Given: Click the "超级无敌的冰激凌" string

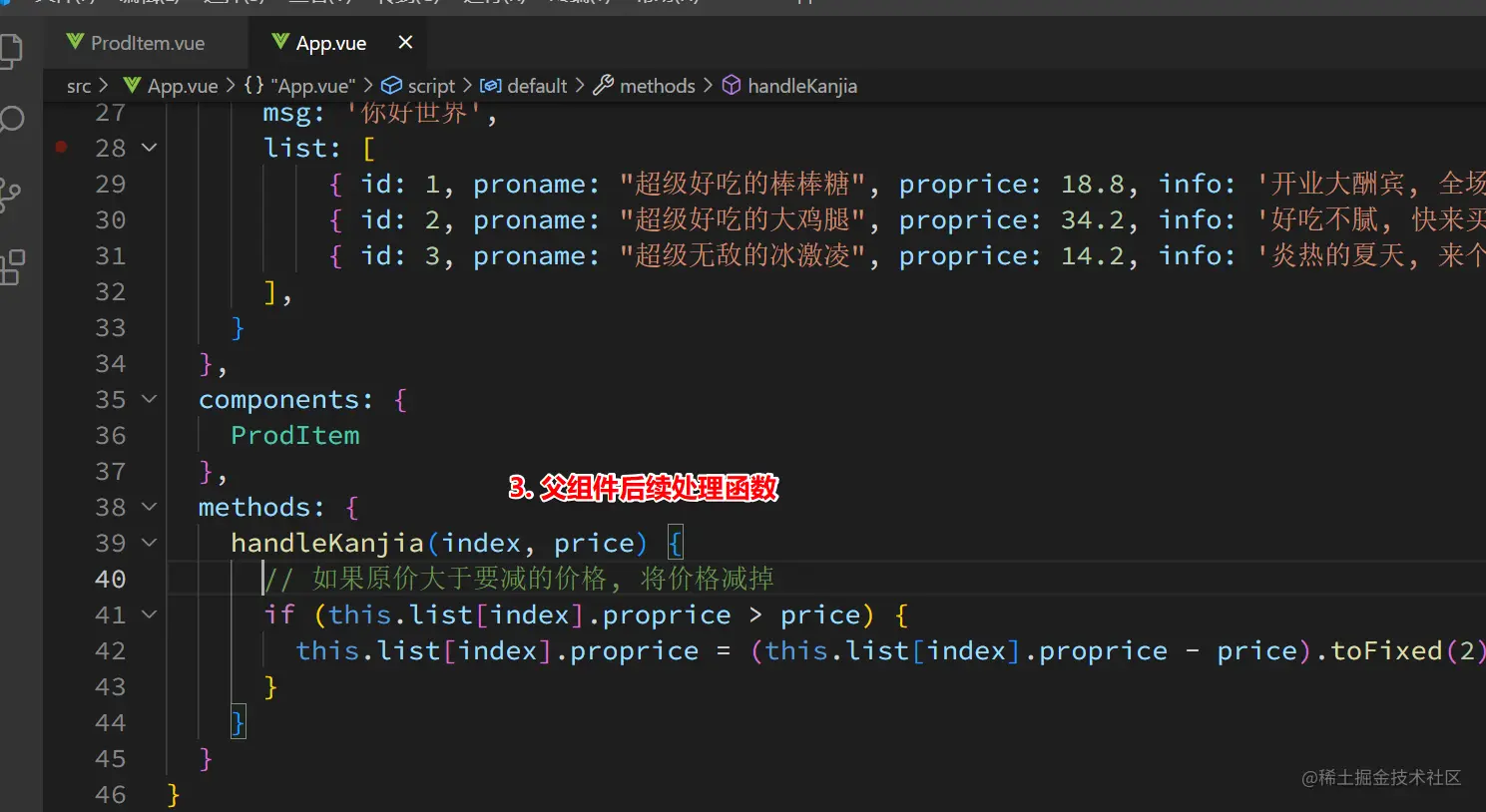Looking at the screenshot, I should (742, 255).
